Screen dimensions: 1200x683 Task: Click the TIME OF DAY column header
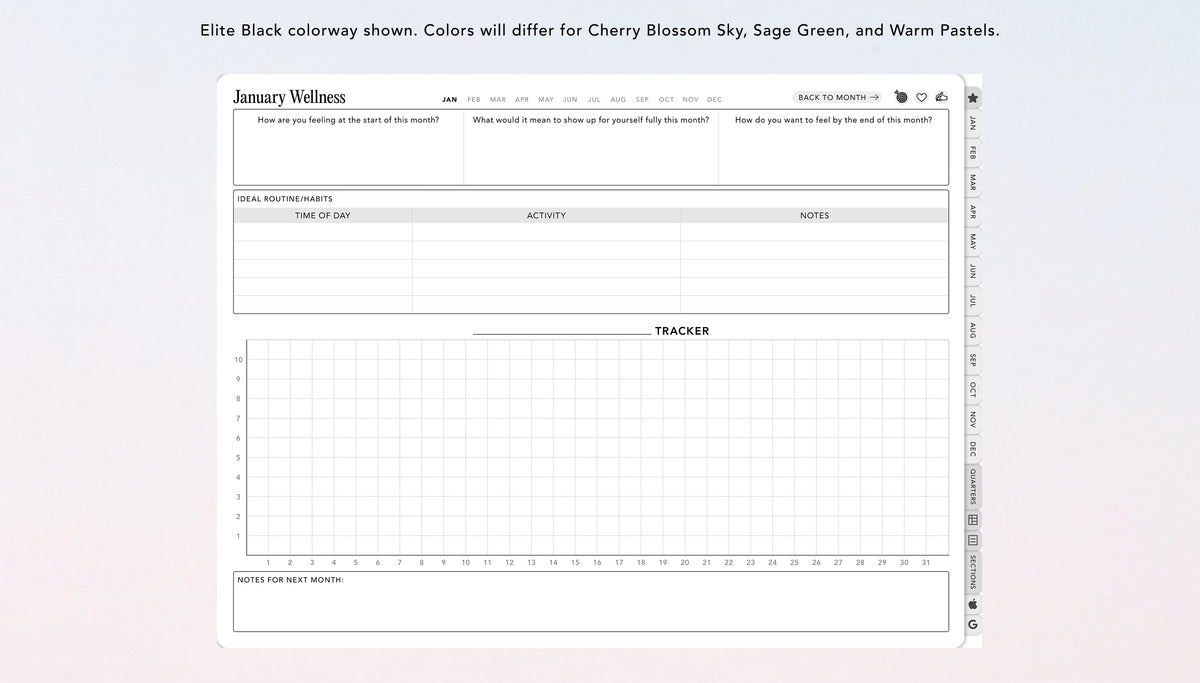coord(323,215)
